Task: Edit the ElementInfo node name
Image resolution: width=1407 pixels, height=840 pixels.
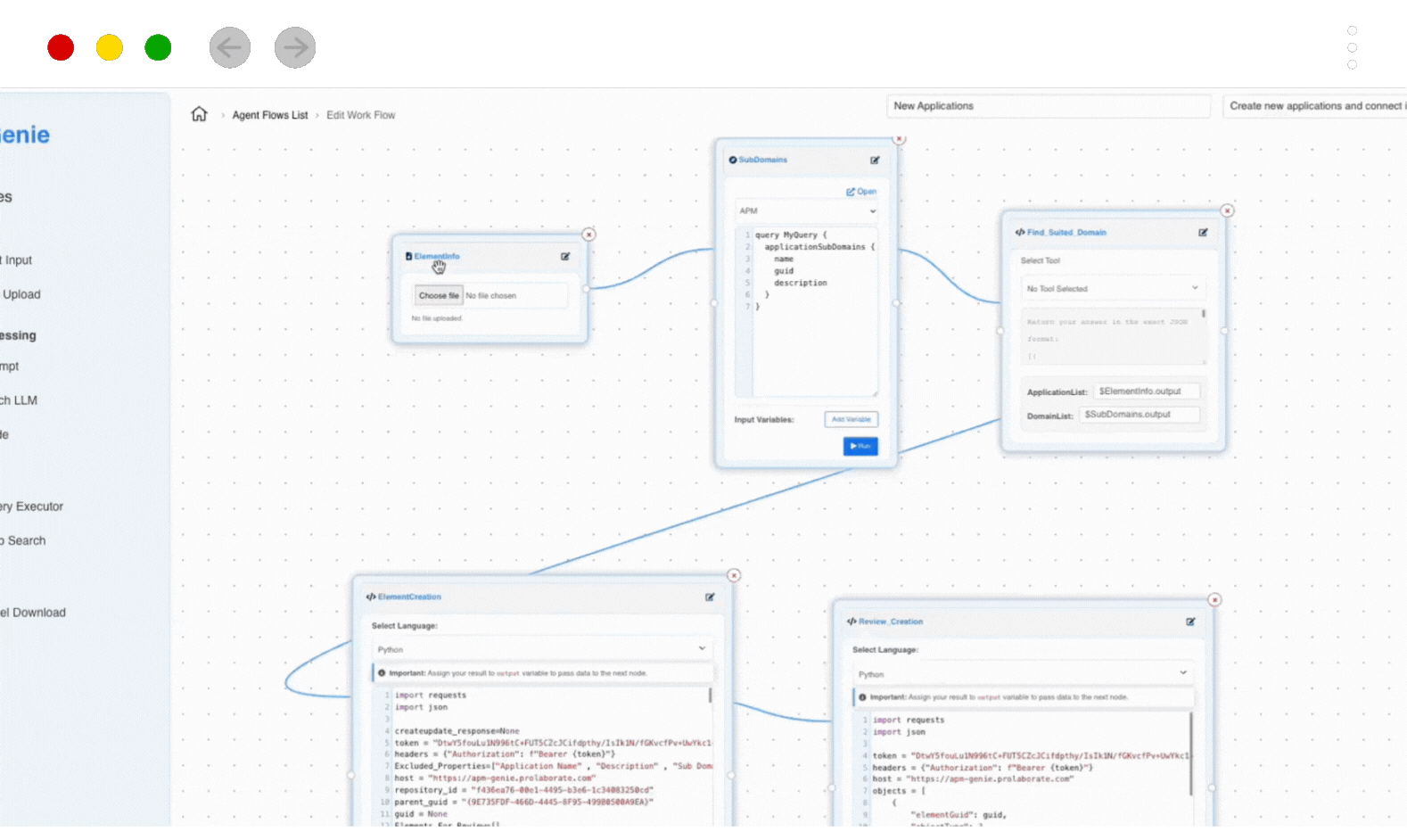Action: coord(565,257)
